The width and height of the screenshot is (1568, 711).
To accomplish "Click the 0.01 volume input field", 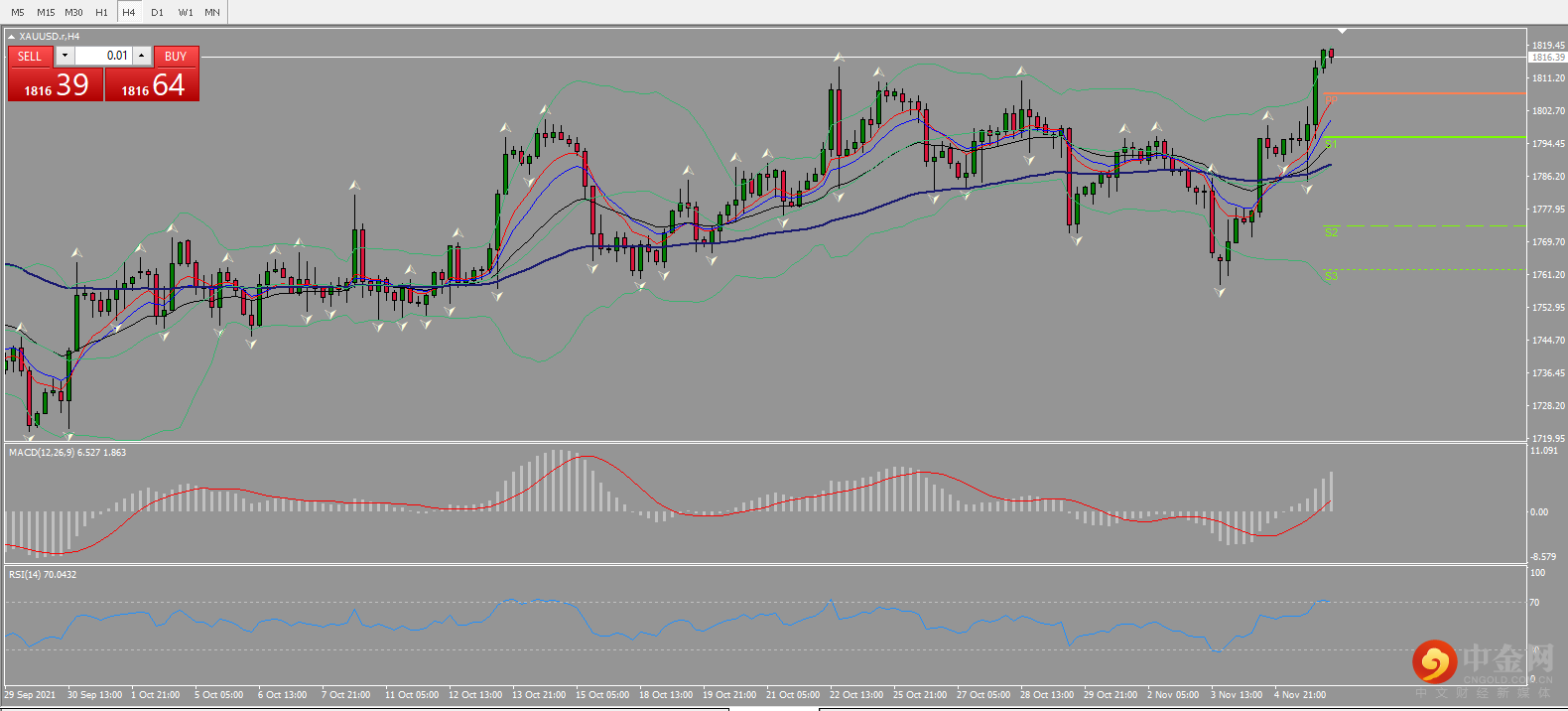I will click(103, 56).
